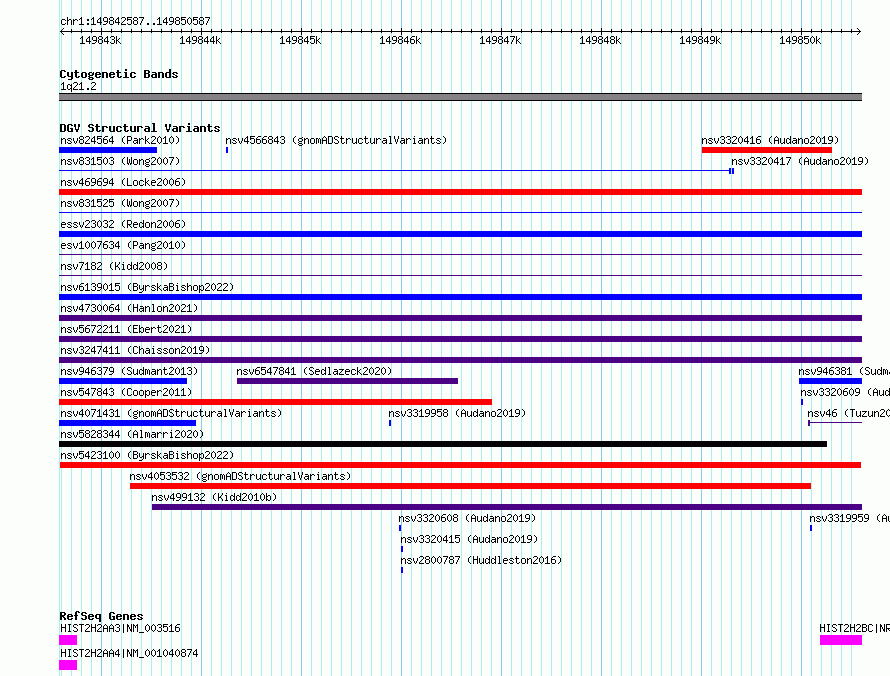Screen dimensions: 890x676
Task: Open nsv4566843 (gnomADStructuralVariants) label
Action: pos(336,140)
